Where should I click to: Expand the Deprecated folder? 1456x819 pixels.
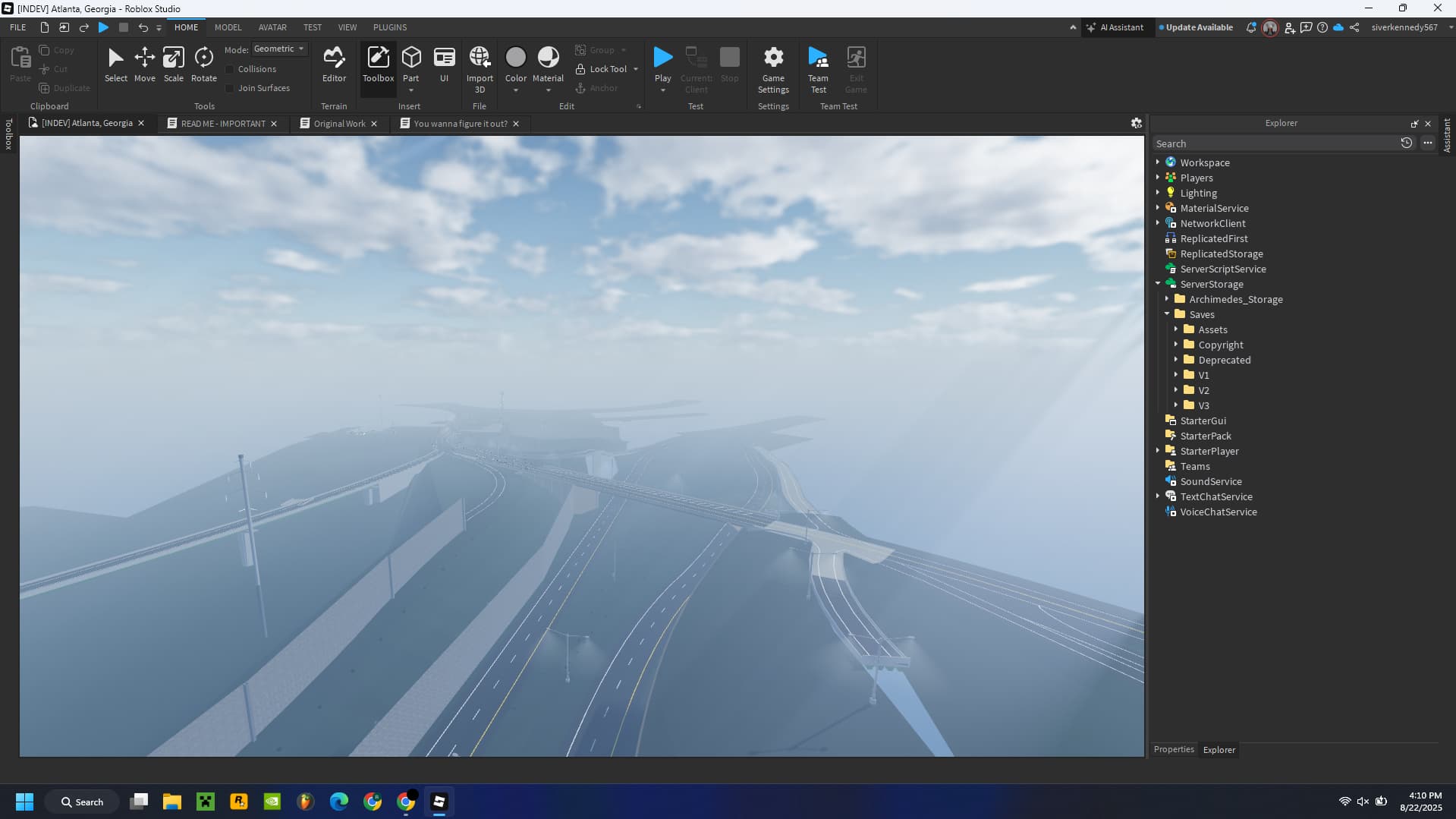pyautogui.click(x=1176, y=360)
